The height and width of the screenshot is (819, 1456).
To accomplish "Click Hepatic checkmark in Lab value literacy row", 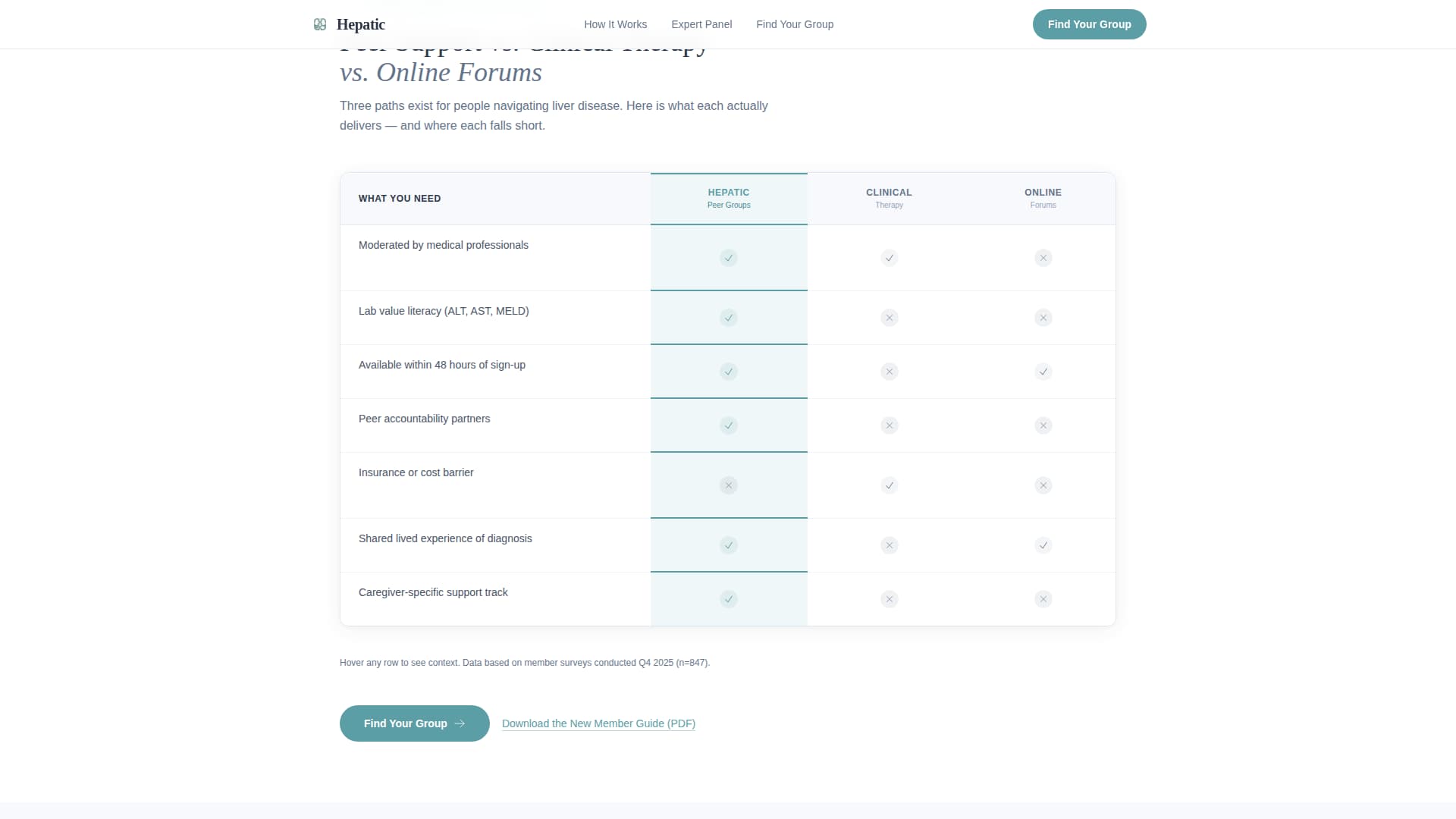I will tap(729, 318).
